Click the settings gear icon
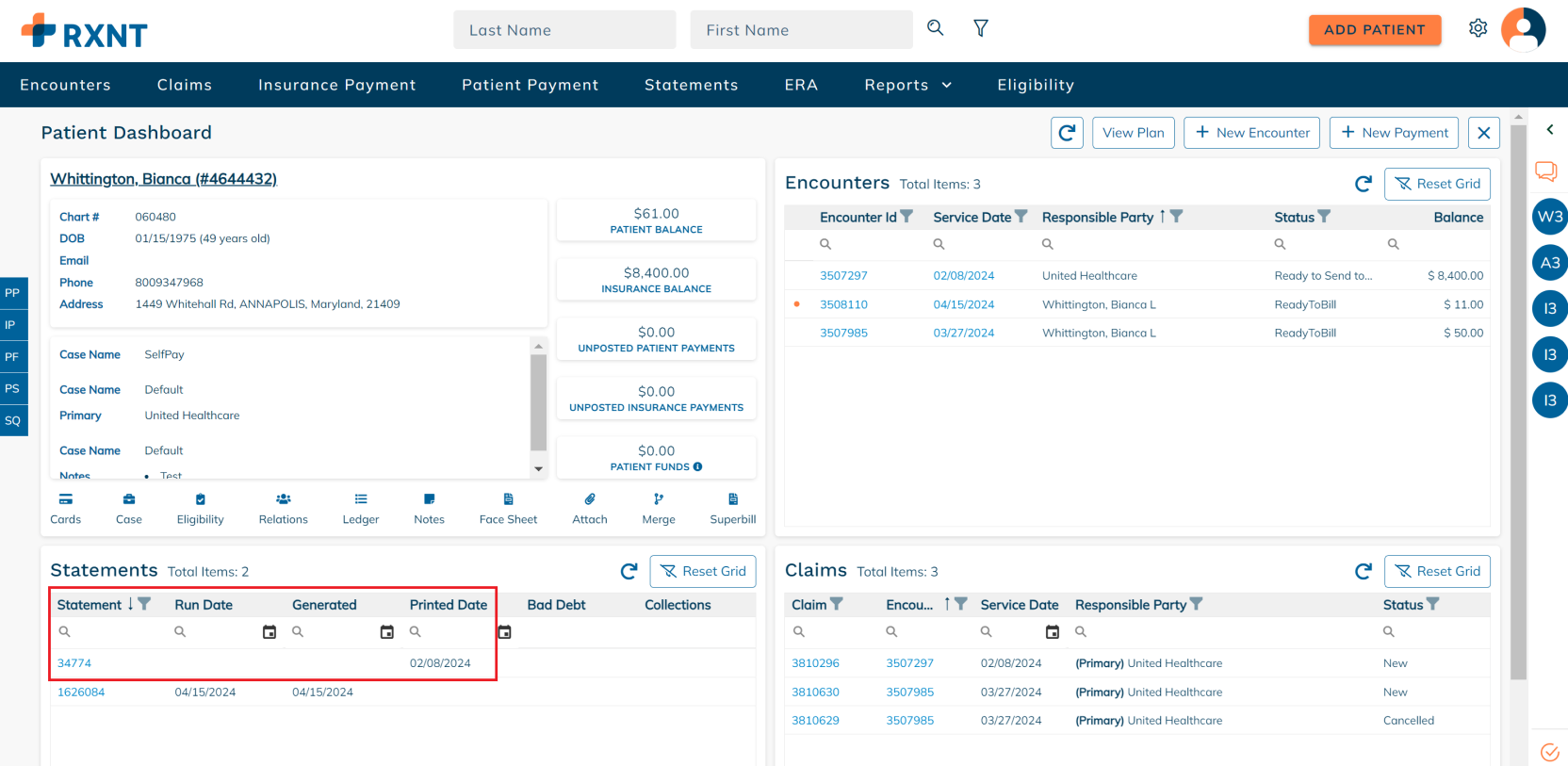The width and height of the screenshot is (1568, 766). (1478, 28)
